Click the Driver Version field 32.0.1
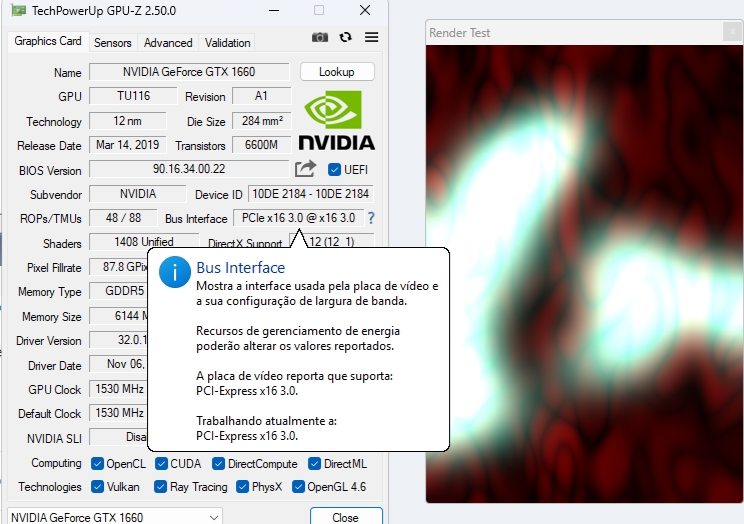Viewport: 744px width, 524px height. click(x=119, y=340)
